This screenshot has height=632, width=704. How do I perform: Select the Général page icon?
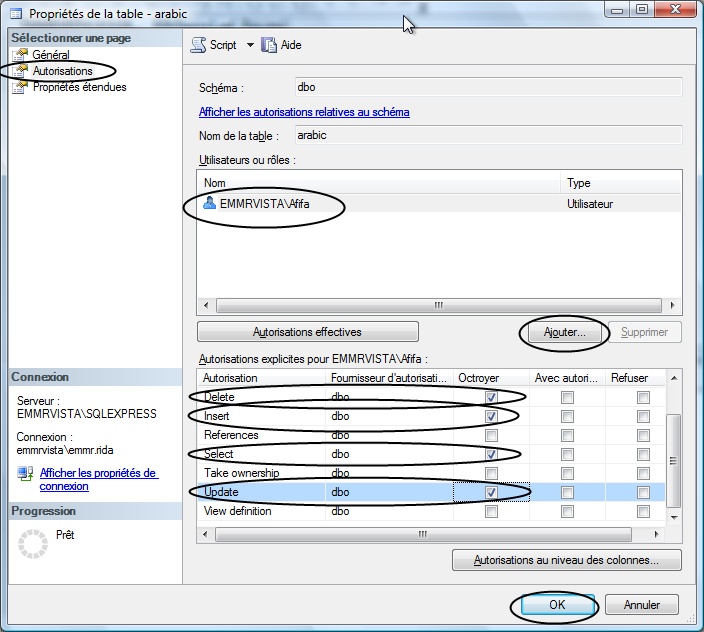pyautogui.click(x=19, y=55)
